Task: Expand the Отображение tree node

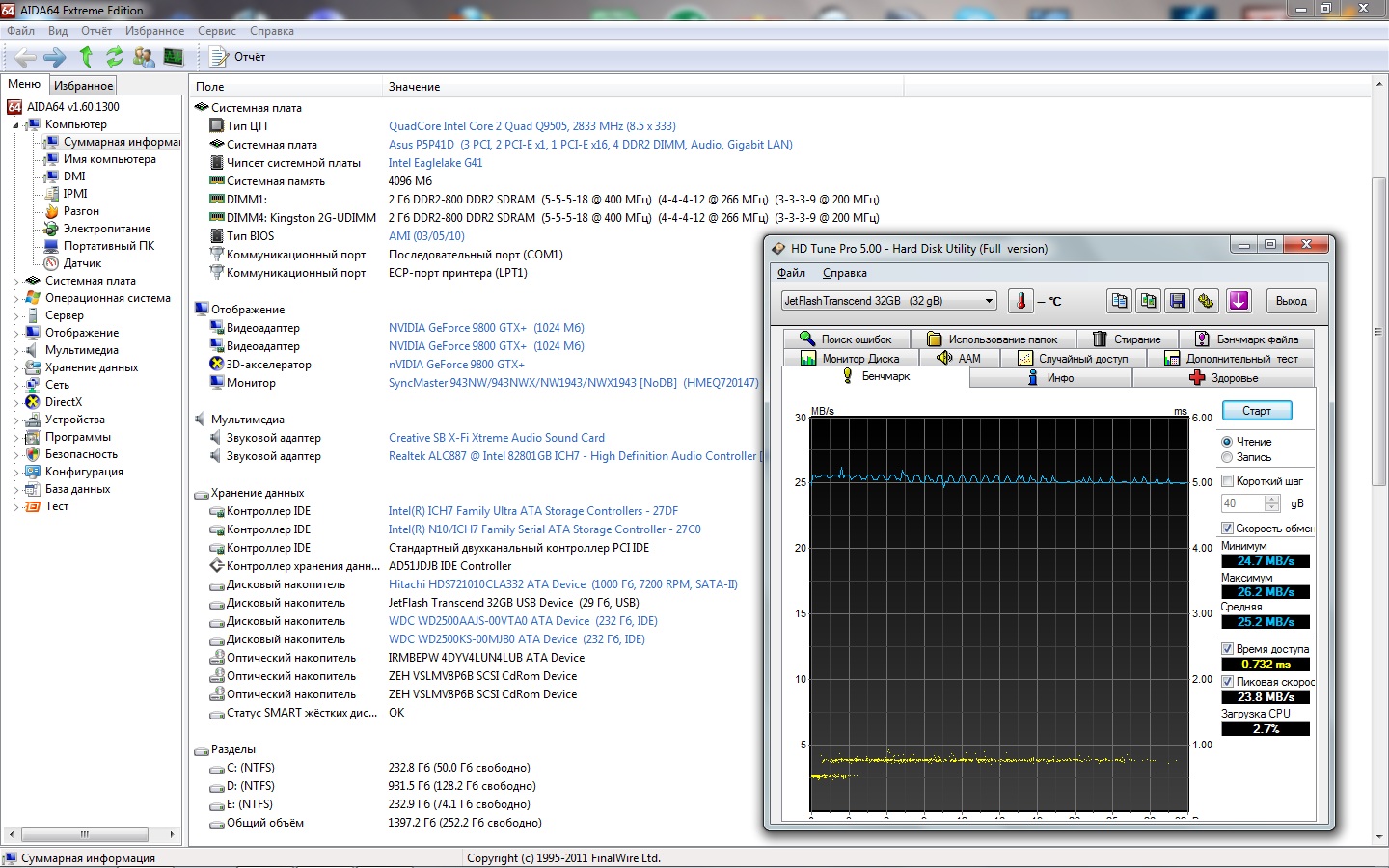Action: tap(15, 334)
